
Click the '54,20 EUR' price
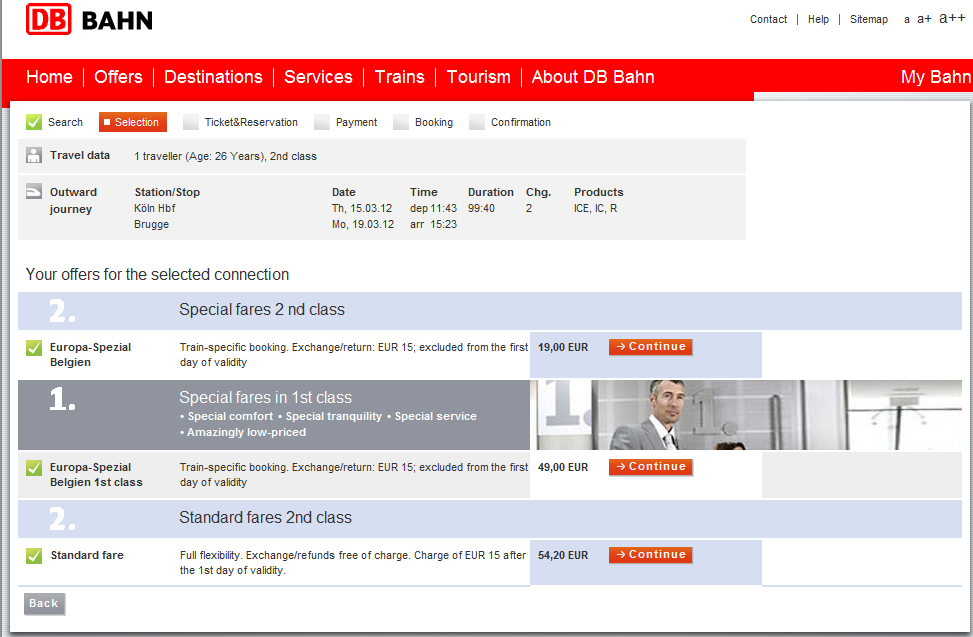[x=563, y=555]
